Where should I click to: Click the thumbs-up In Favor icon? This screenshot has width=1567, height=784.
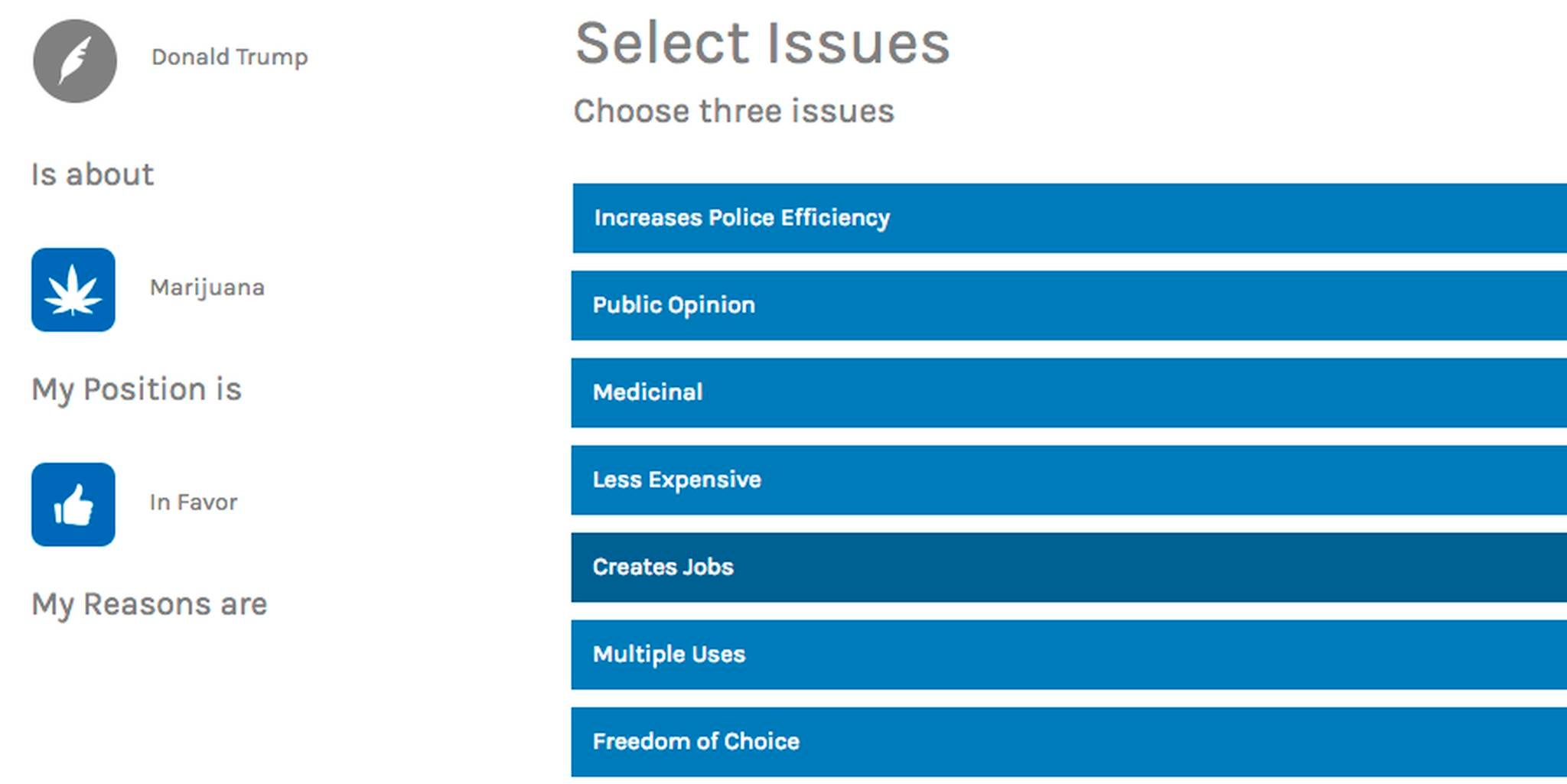click(x=73, y=504)
